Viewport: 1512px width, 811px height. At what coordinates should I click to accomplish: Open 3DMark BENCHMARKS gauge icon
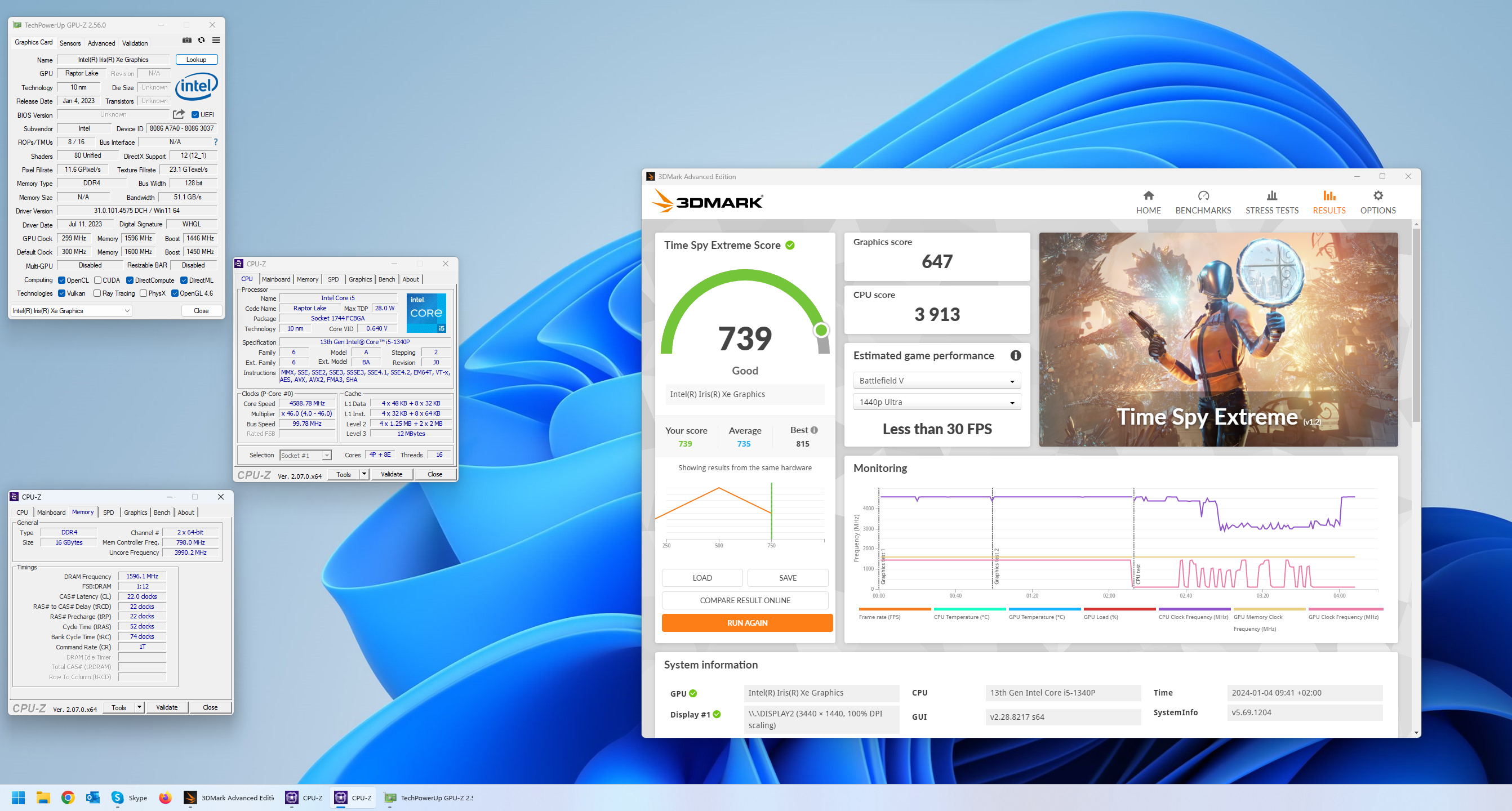[x=1203, y=195]
